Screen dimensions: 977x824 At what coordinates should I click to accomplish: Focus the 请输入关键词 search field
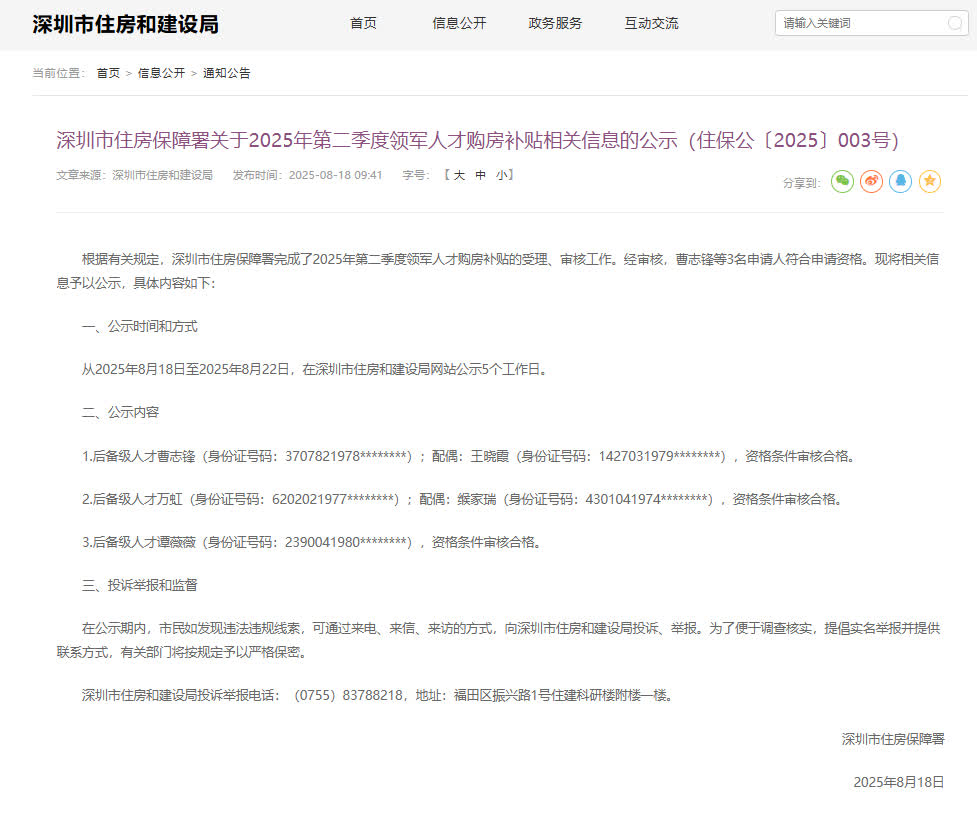871,23
